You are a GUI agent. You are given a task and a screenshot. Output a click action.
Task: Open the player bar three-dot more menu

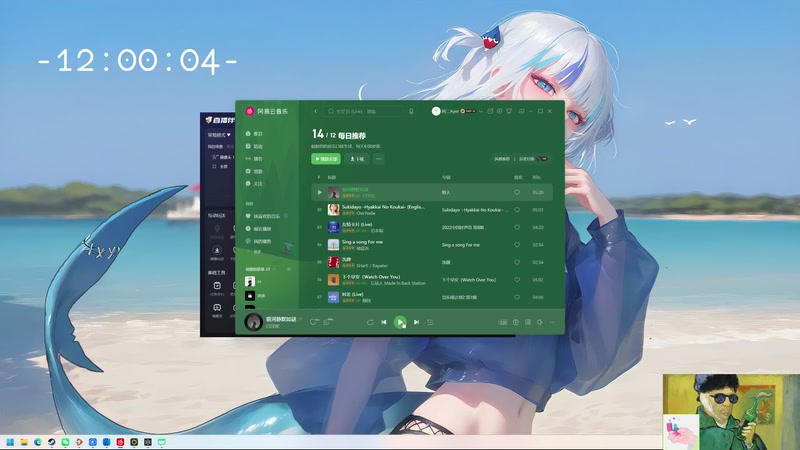click(x=553, y=322)
